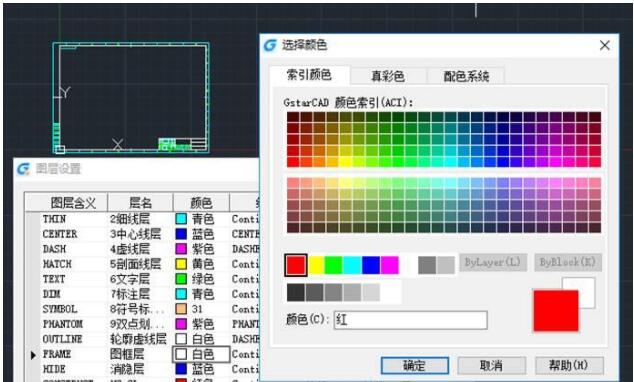Click the 2细线层 layer name cell
The width and height of the screenshot is (634, 382).
(x=130, y=219)
